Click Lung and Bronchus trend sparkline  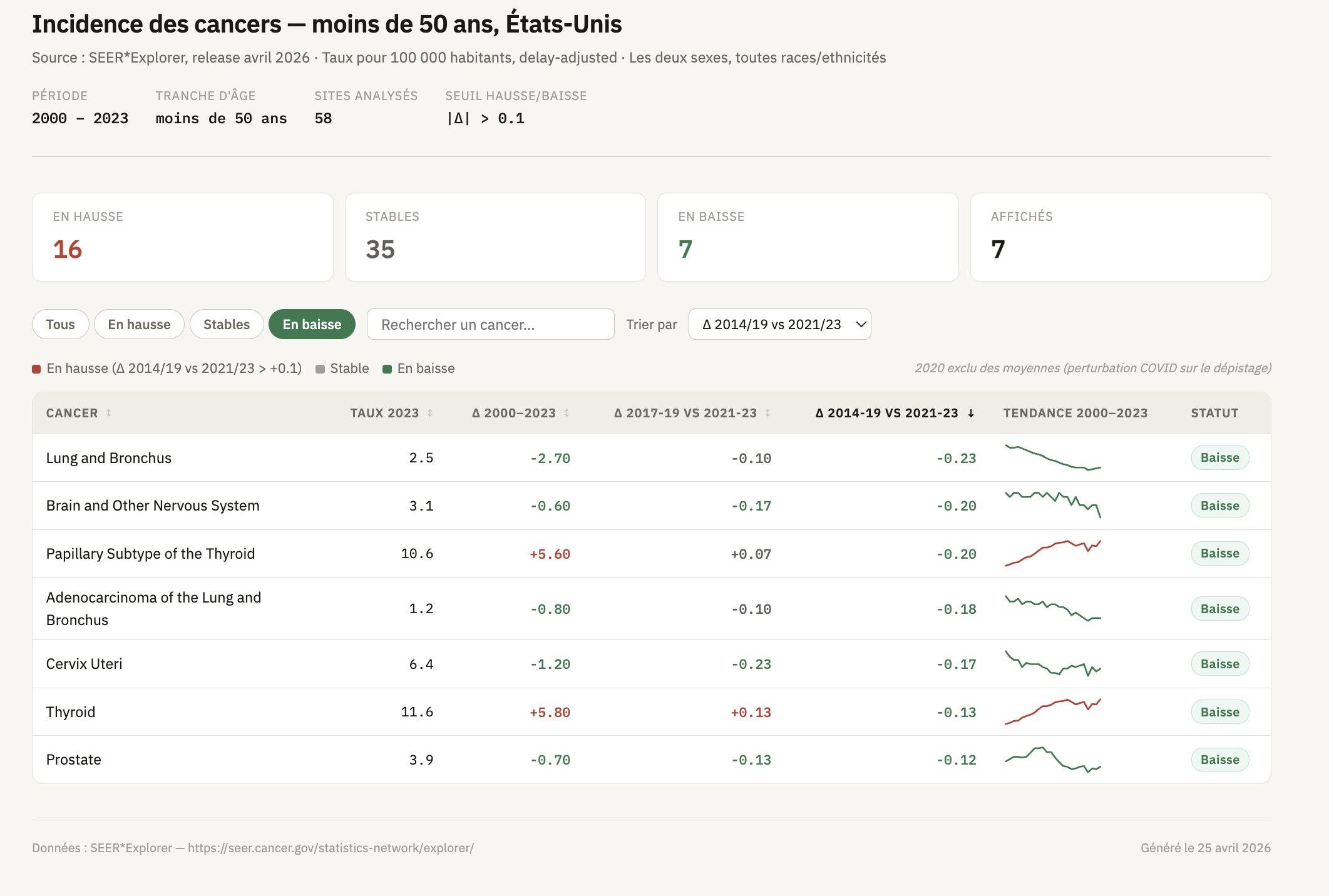coord(1052,457)
